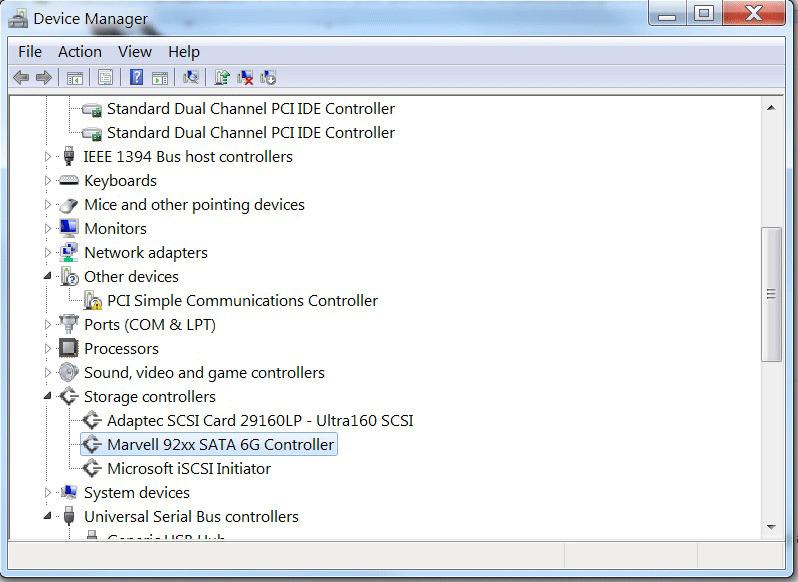This screenshot has height=582, width=798.
Task: Select 'Adaptec SCSI Card 29160LP - Ultra160 SCSI'
Action: point(260,421)
